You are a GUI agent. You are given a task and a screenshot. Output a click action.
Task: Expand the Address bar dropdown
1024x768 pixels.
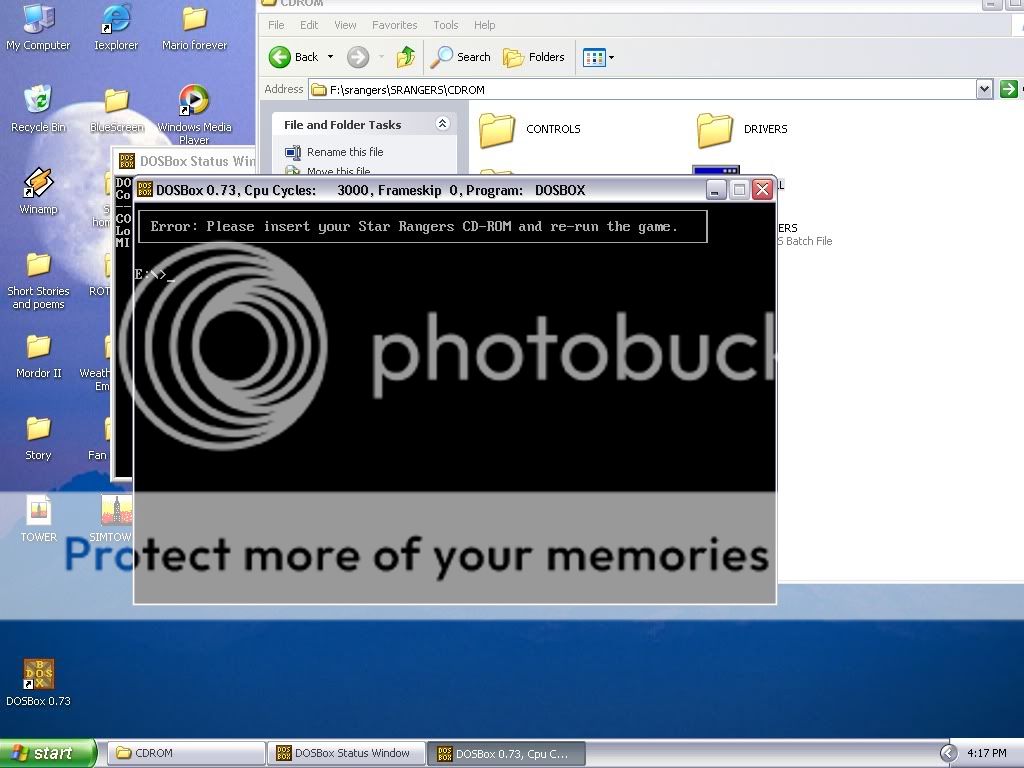click(984, 89)
